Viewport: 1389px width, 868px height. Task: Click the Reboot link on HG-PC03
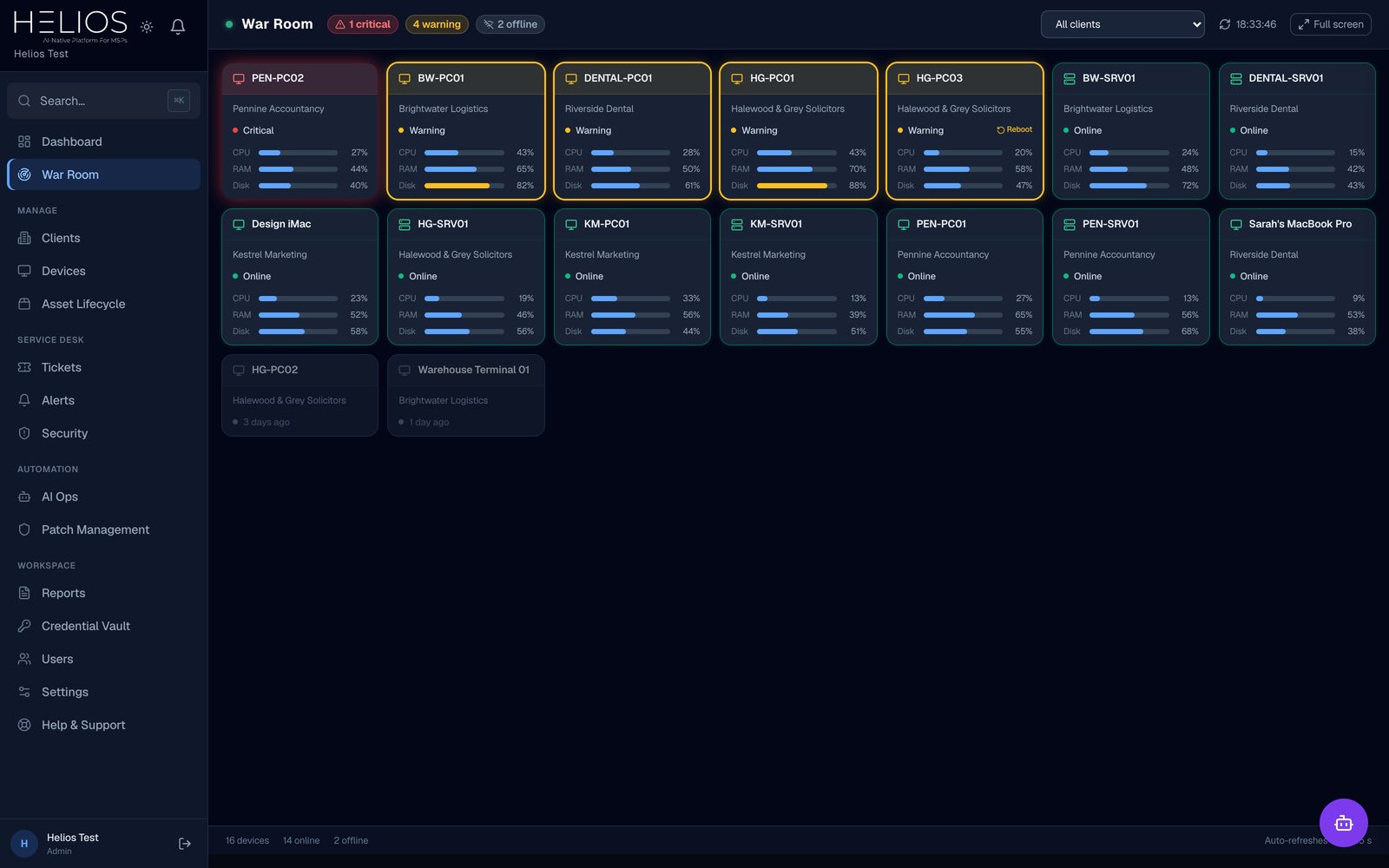pos(1014,129)
